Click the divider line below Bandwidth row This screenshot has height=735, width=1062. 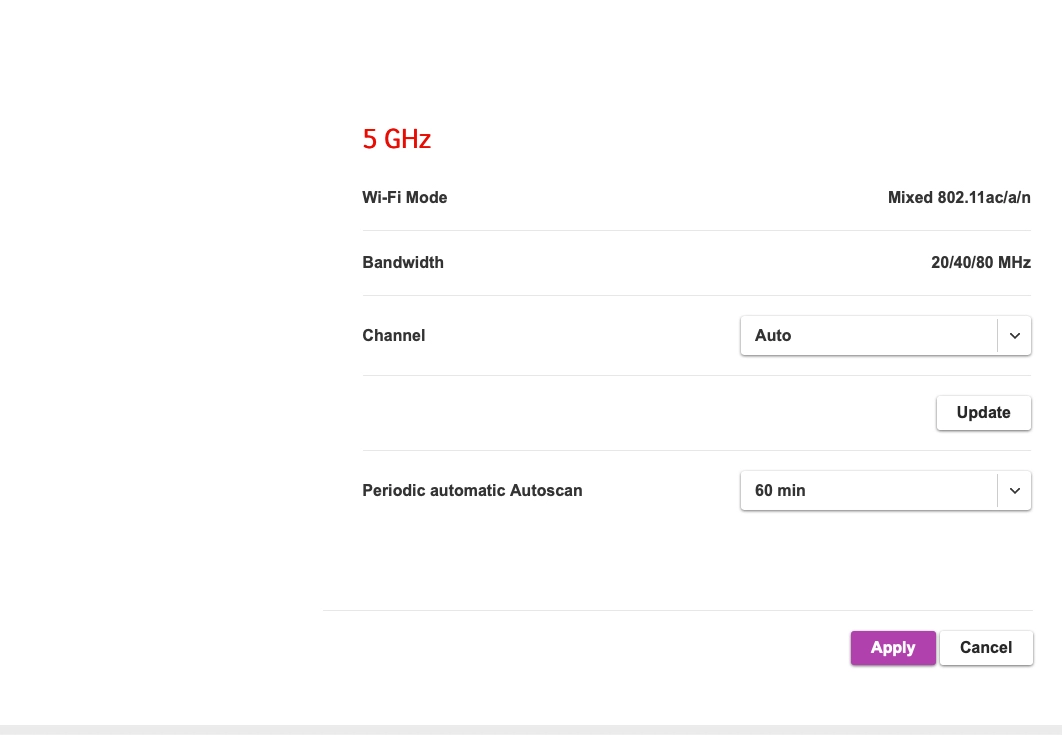tap(696, 296)
